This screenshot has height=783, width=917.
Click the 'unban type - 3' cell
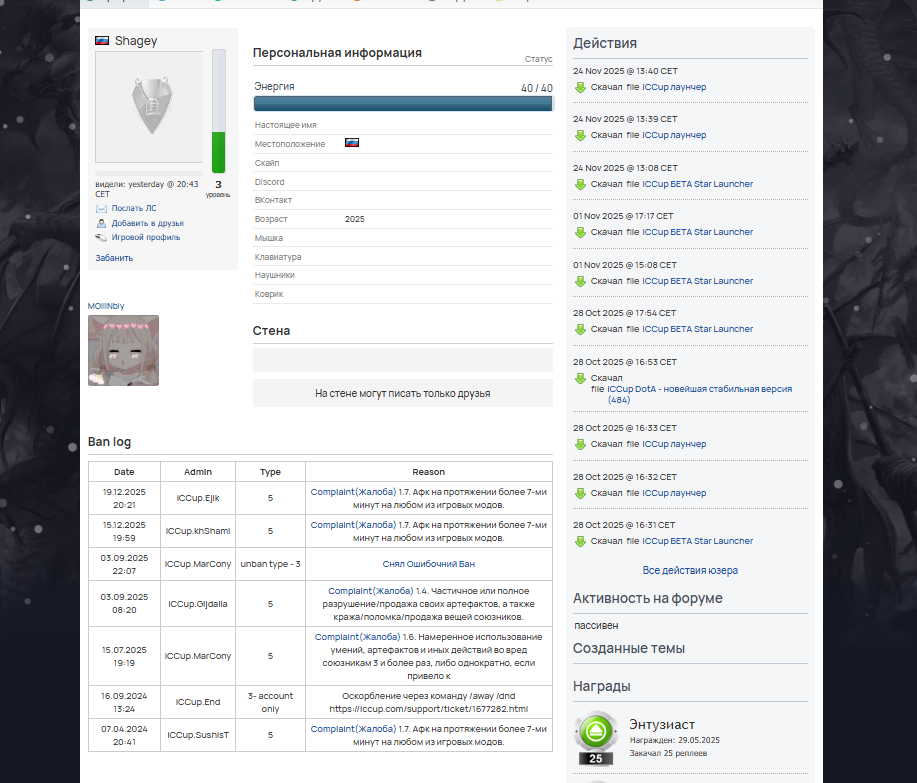[270, 564]
